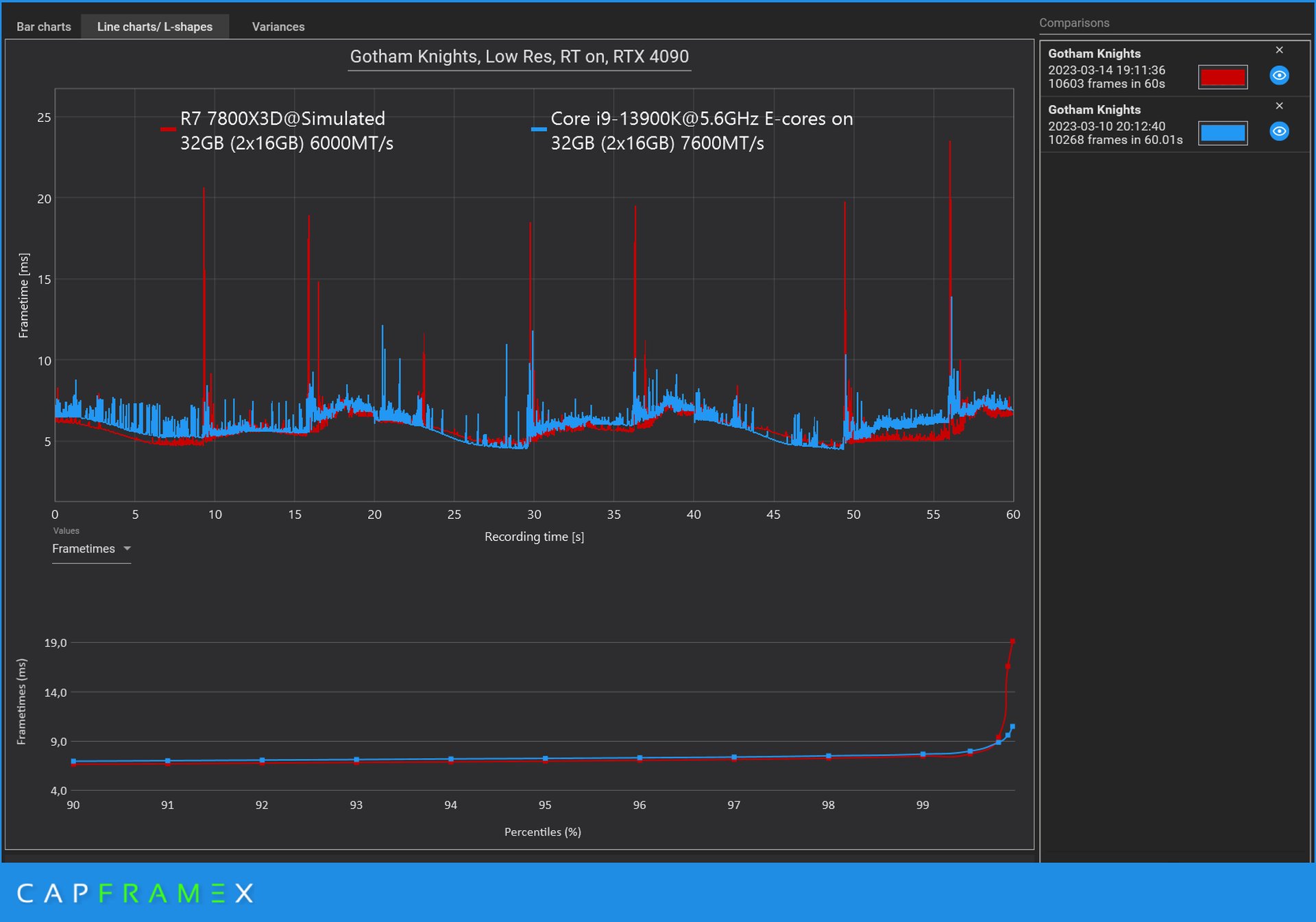Open the Frametimes values dropdown

pyautogui.click(x=91, y=548)
